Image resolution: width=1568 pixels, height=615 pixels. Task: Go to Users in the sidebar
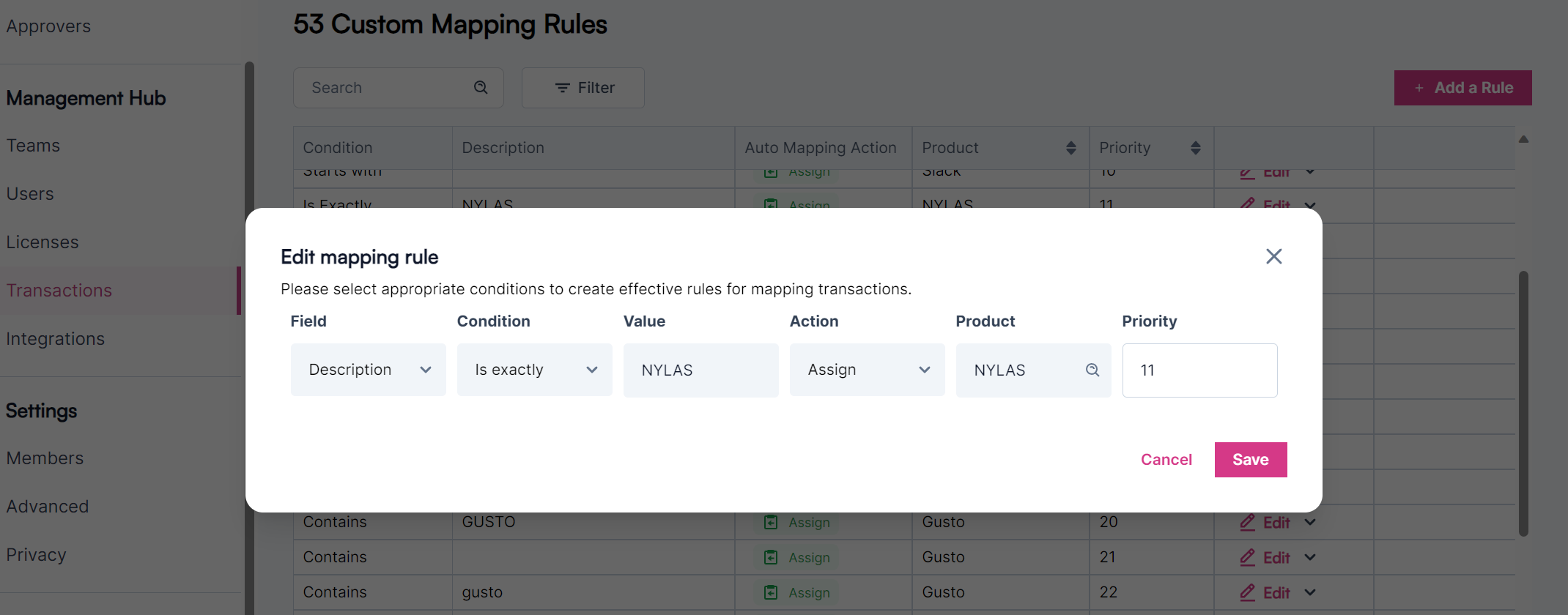click(30, 194)
